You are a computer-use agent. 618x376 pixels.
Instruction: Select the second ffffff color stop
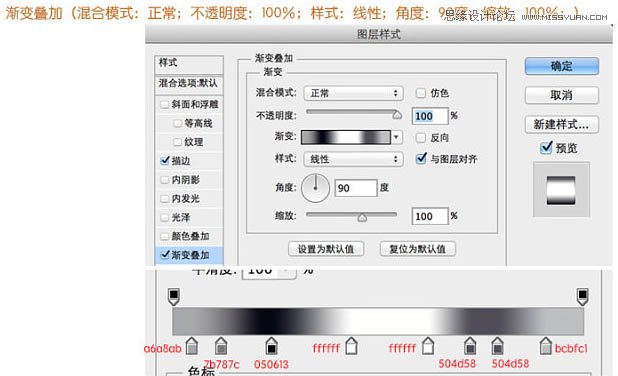[x=428, y=346]
